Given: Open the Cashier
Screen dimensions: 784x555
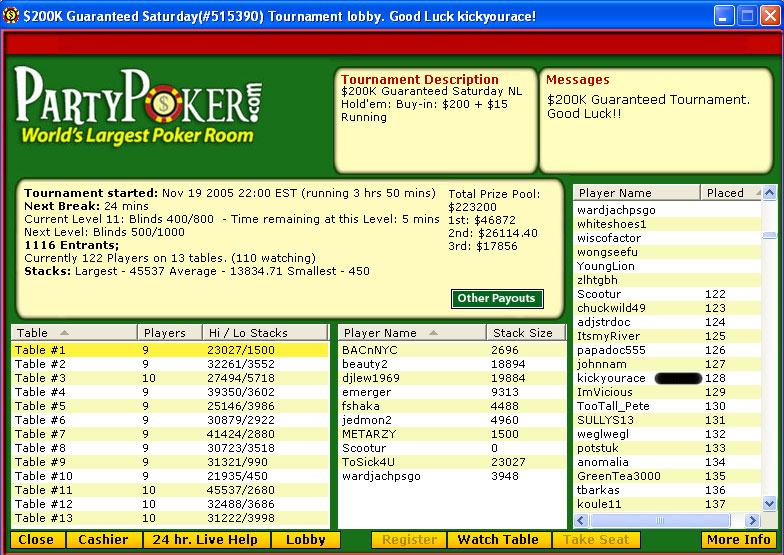Looking at the screenshot, I should click(x=103, y=540).
